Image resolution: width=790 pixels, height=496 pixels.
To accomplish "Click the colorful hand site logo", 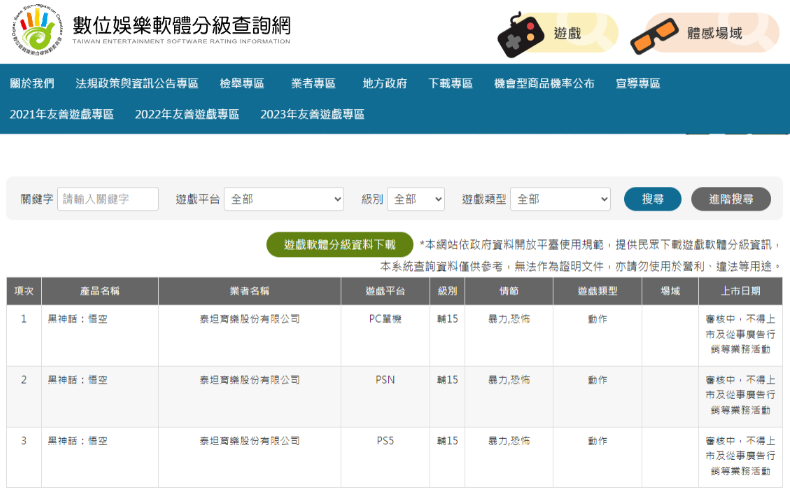I will tap(38, 31).
